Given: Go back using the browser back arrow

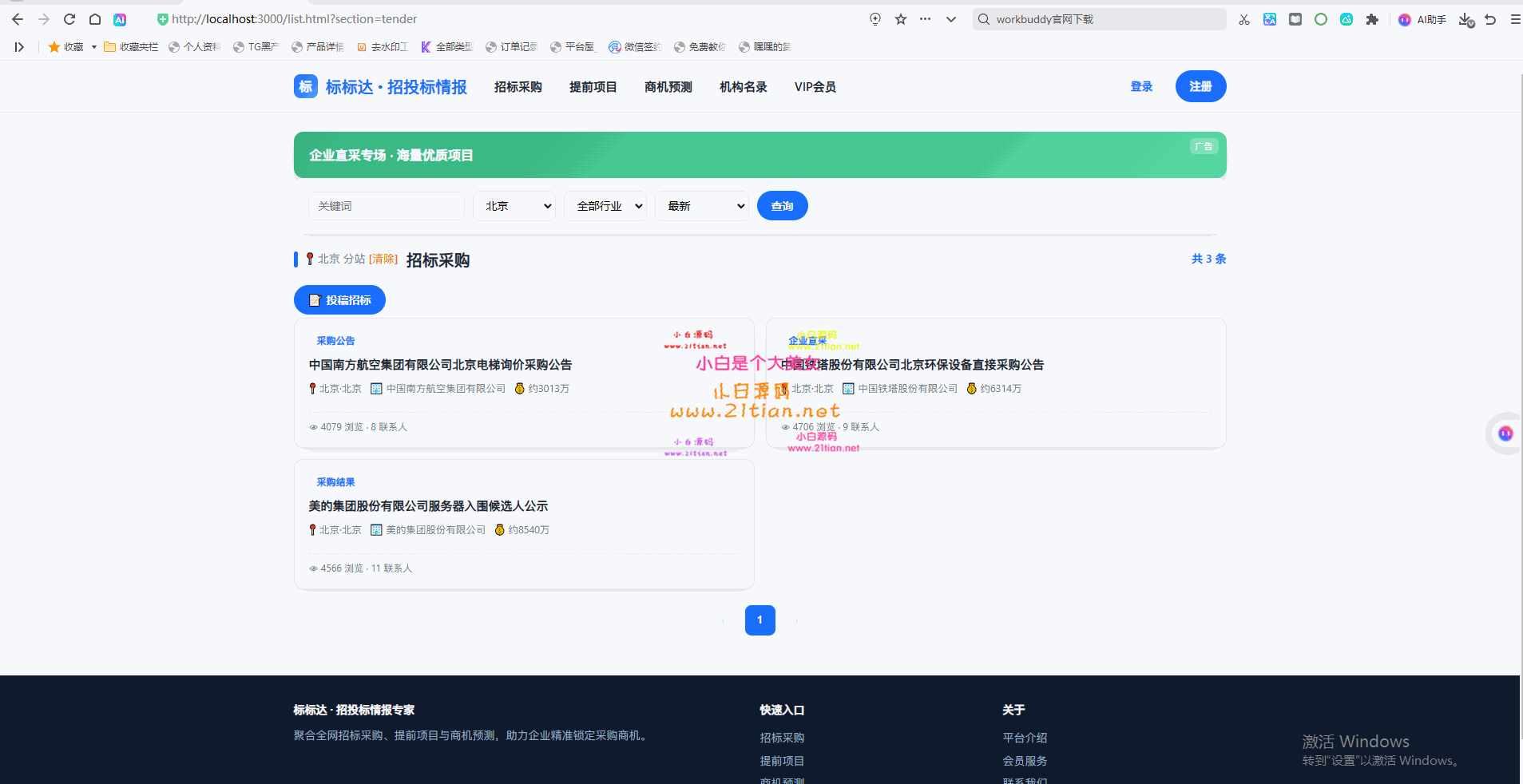Looking at the screenshot, I should [x=18, y=19].
